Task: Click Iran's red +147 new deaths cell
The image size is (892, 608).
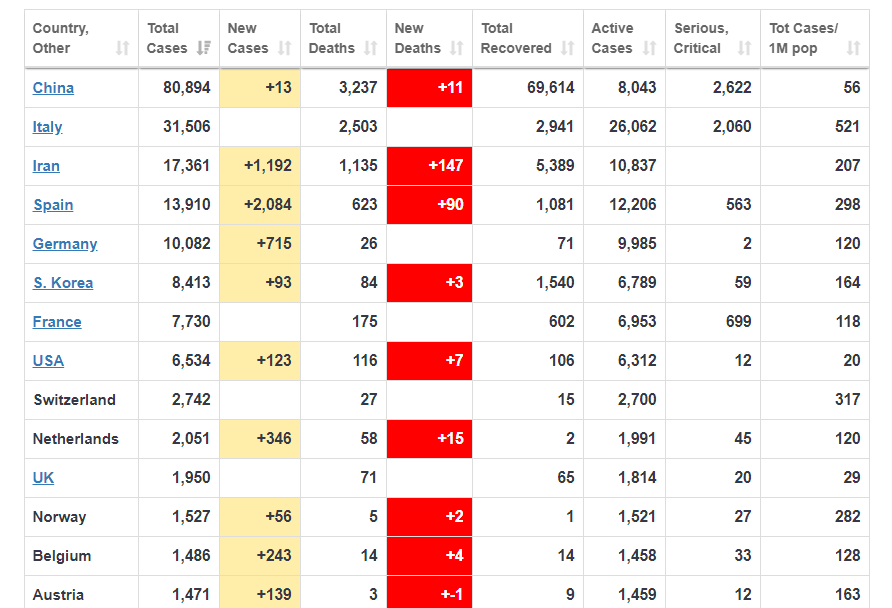Action: click(429, 166)
